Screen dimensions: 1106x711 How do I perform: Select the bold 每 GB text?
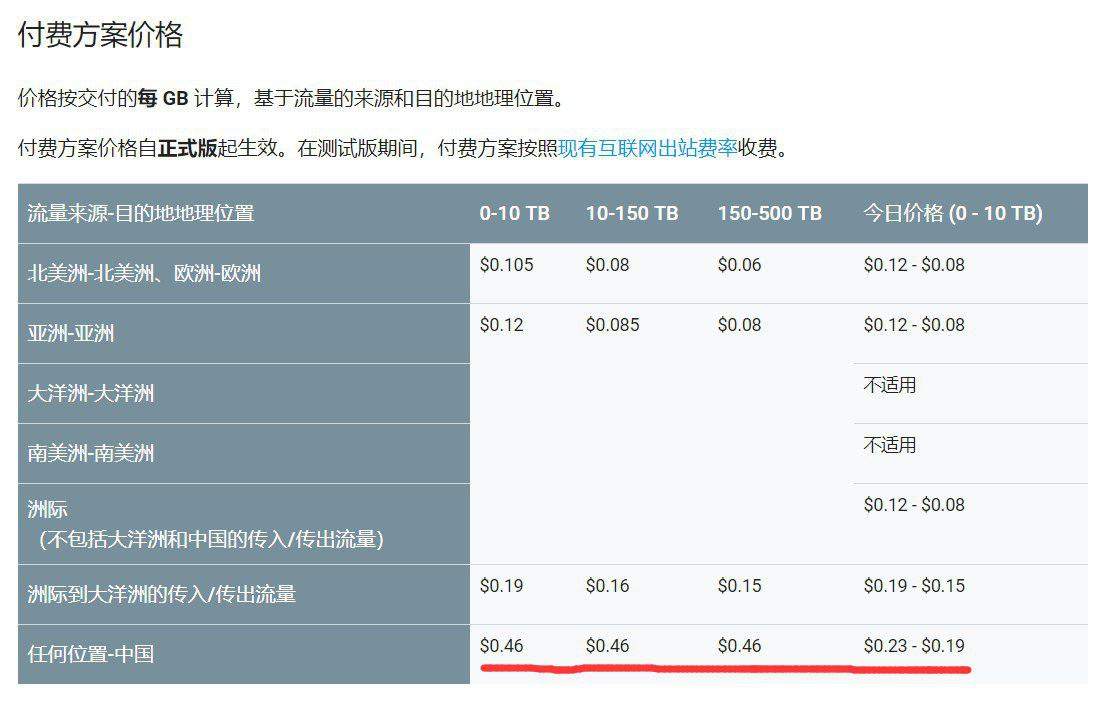point(163,98)
